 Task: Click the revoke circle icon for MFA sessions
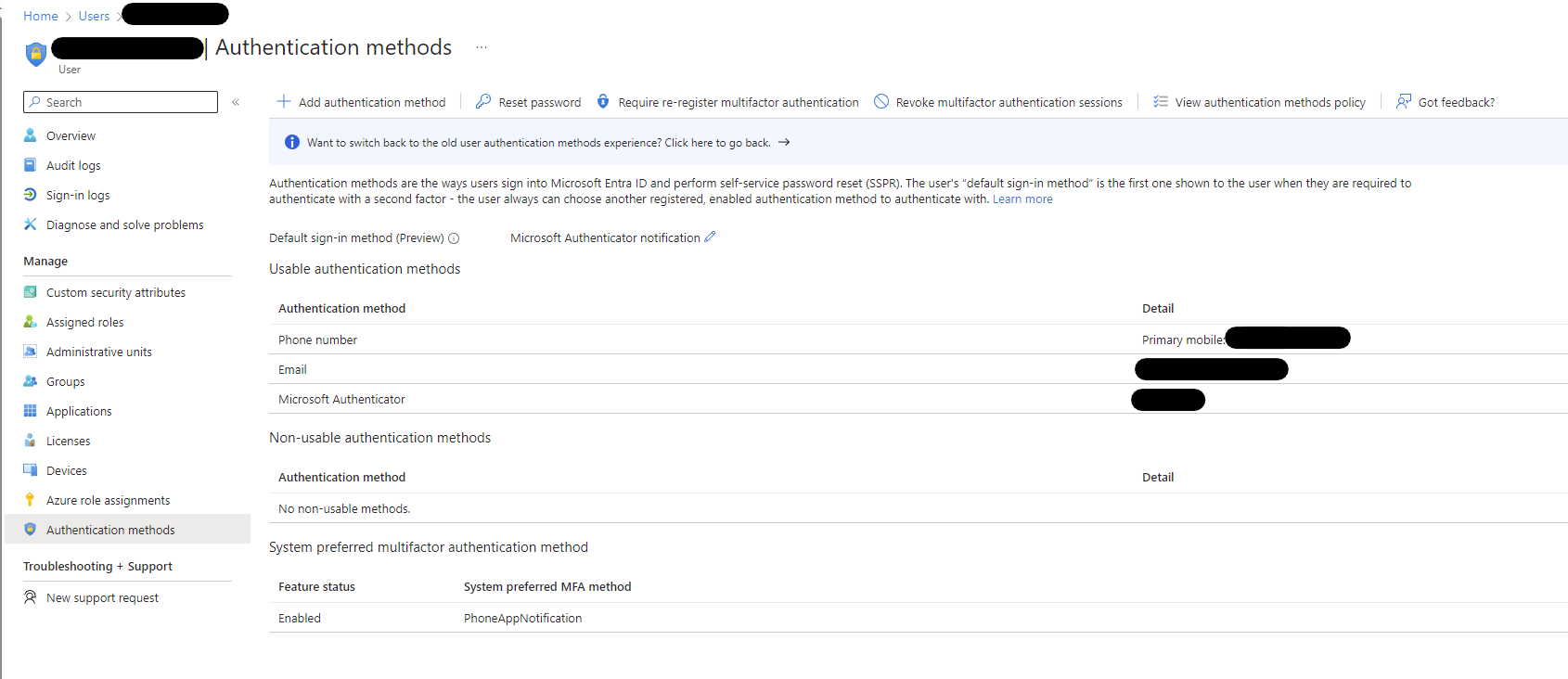point(881,101)
